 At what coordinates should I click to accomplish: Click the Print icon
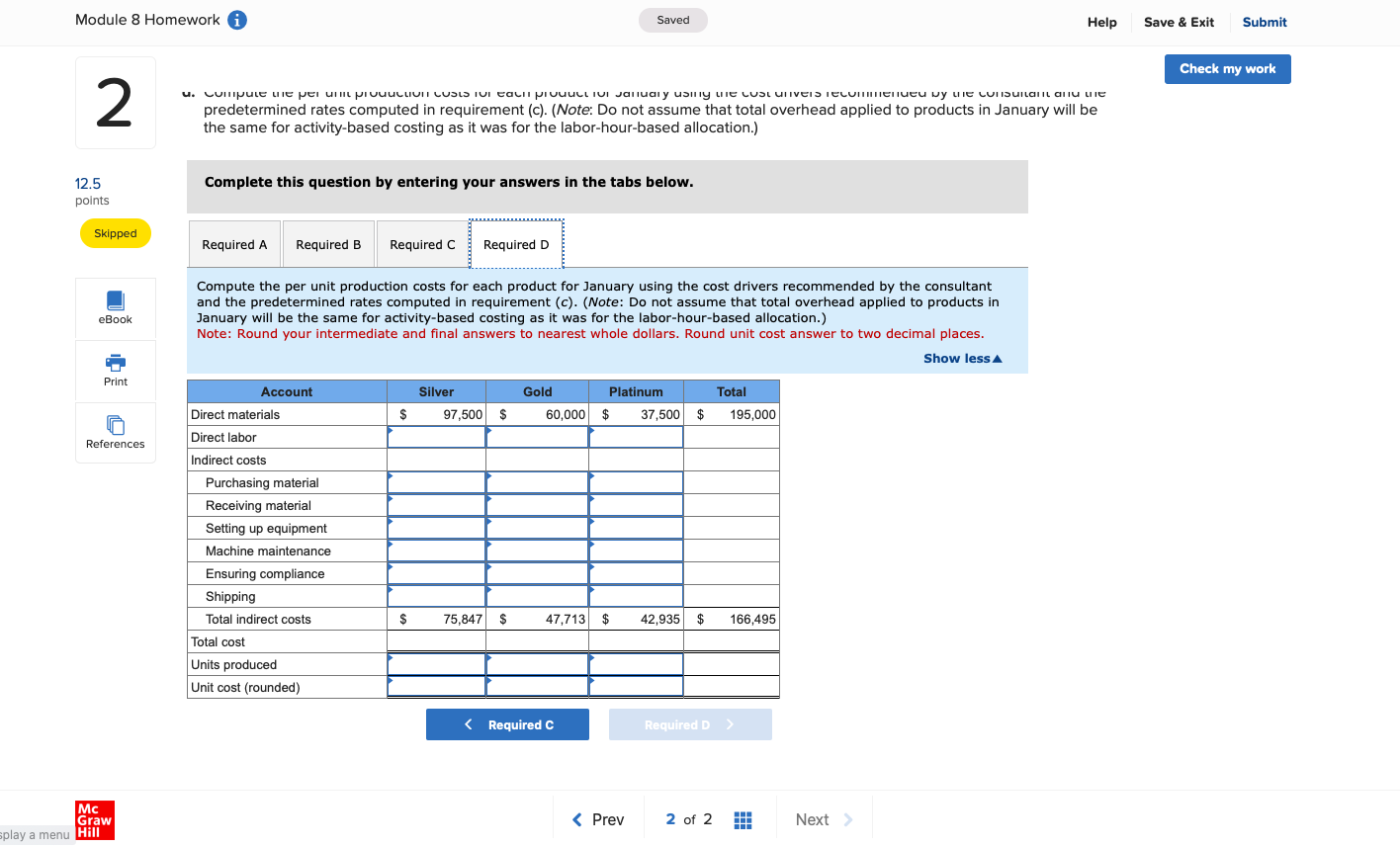[x=115, y=370]
